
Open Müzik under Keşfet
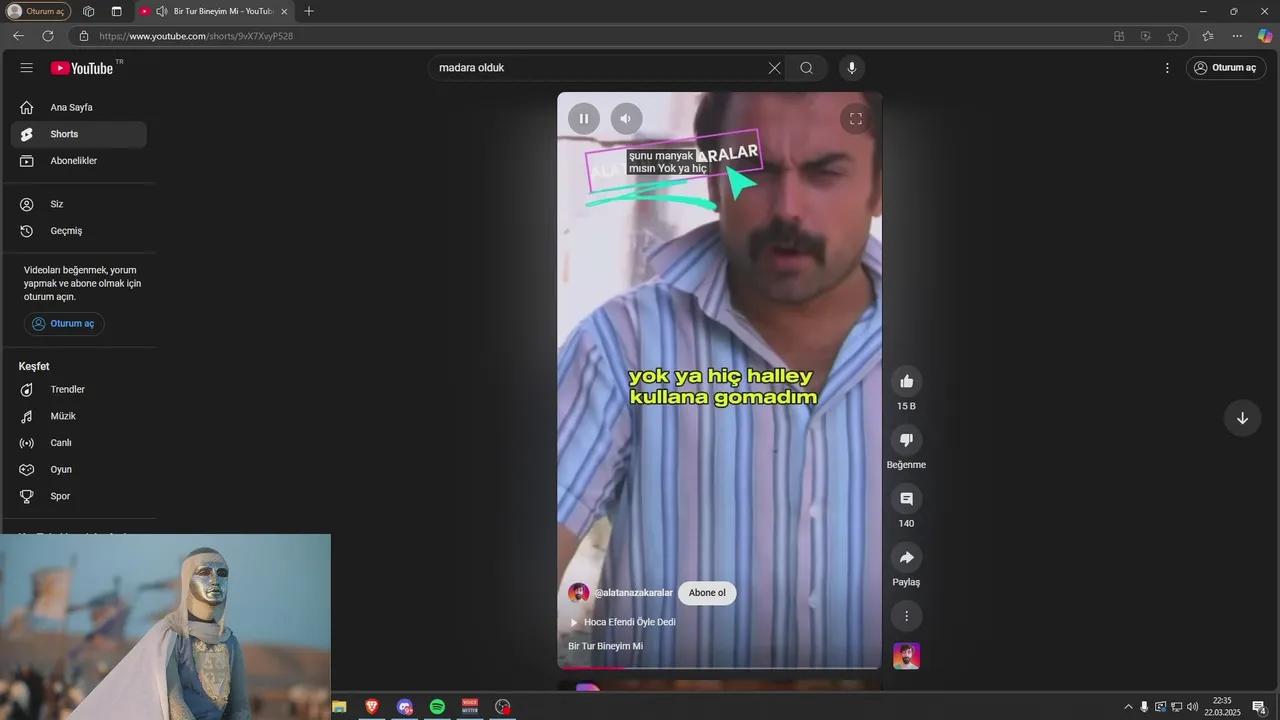pos(79,416)
